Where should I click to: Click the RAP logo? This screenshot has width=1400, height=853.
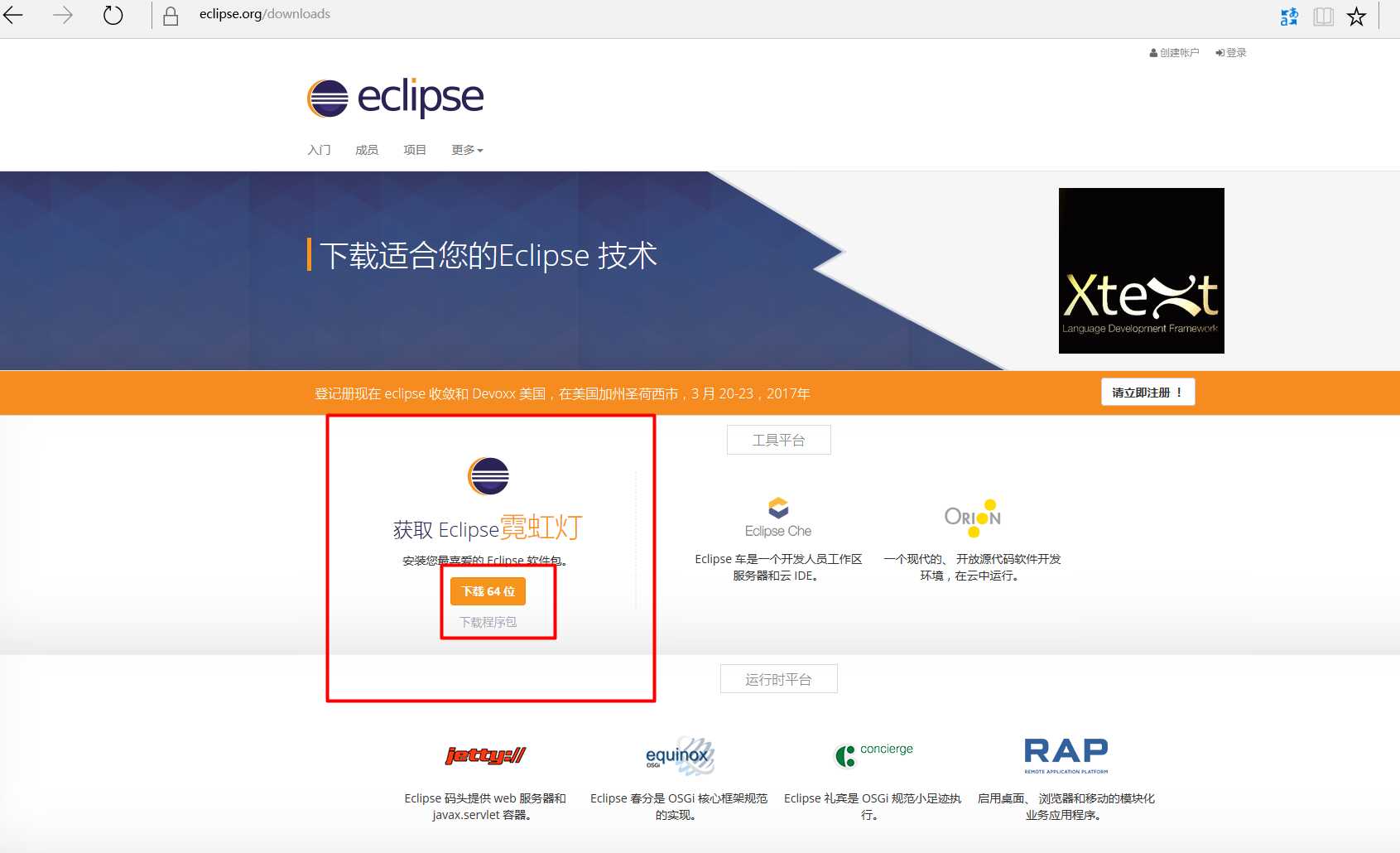pos(1066,755)
